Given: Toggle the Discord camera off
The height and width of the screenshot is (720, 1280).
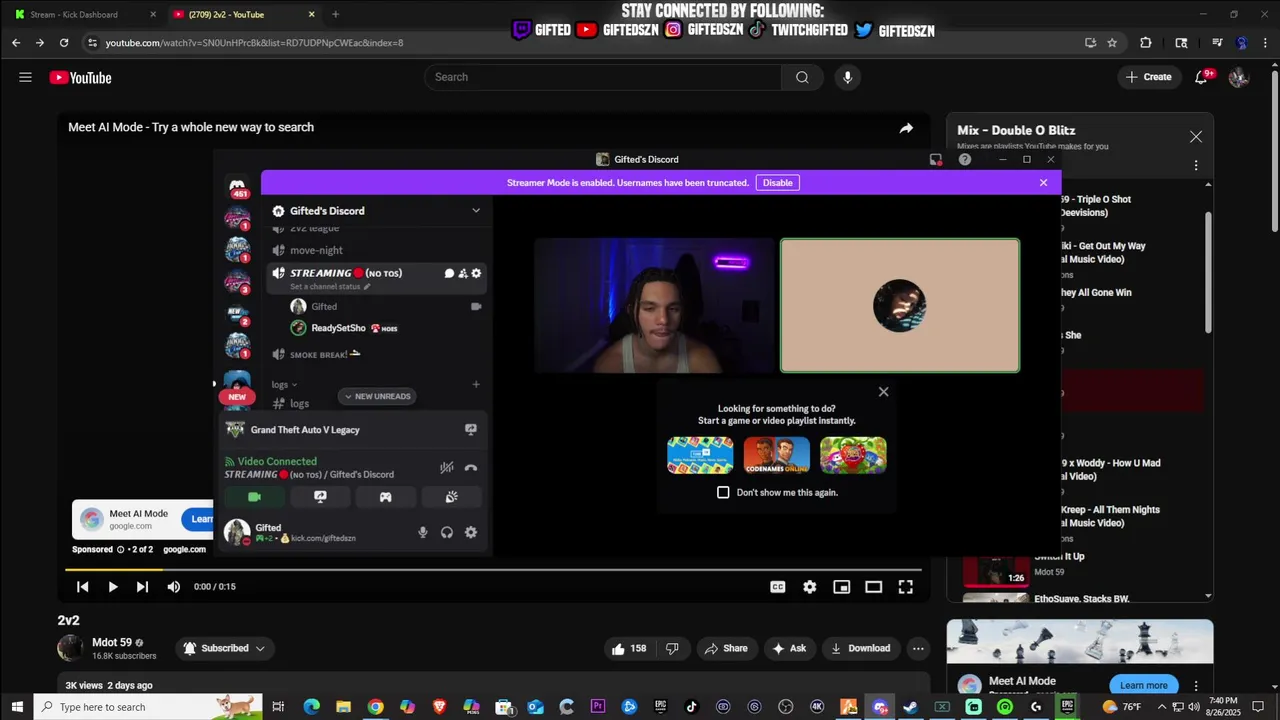Looking at the screenshot, I should click(254, 497).
